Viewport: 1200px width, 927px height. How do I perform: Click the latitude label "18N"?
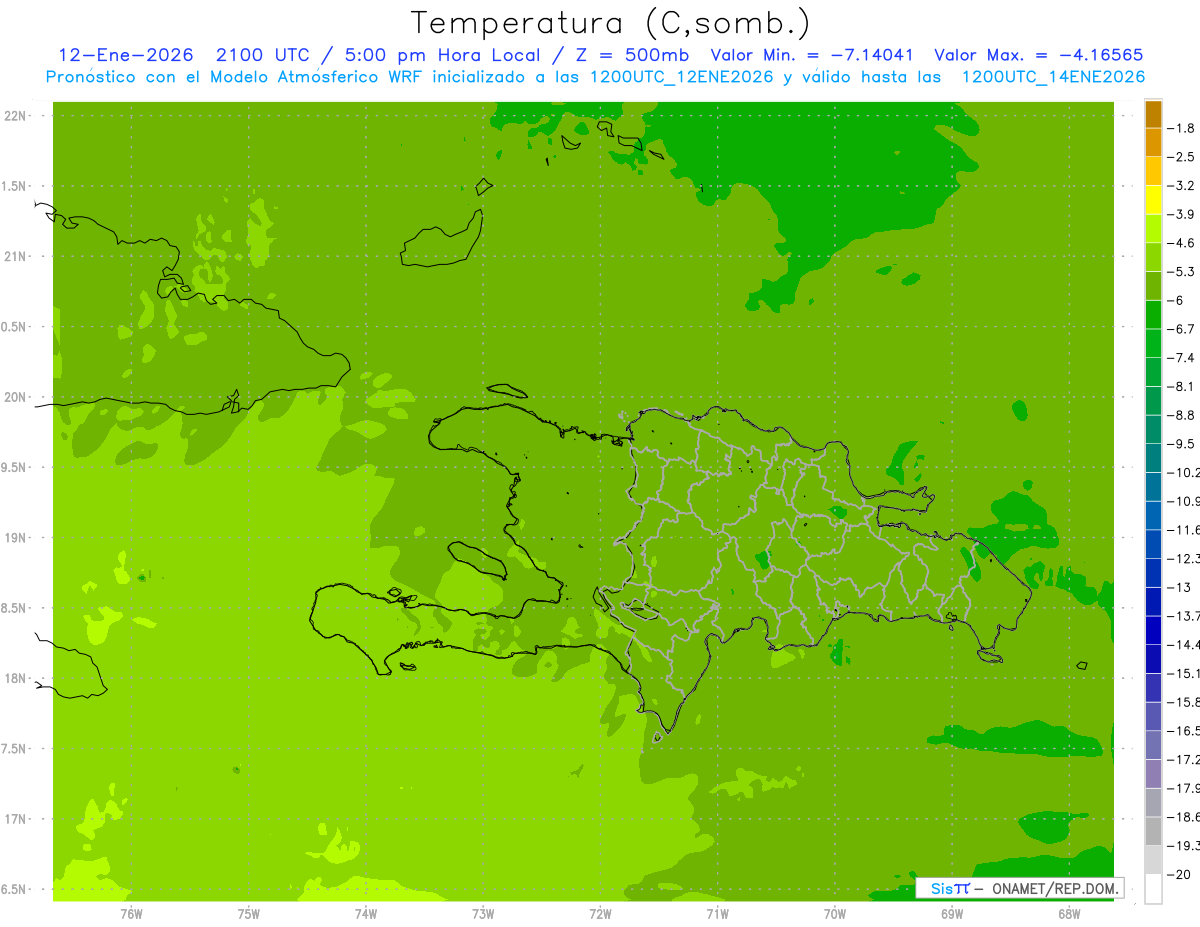(15, 679)
